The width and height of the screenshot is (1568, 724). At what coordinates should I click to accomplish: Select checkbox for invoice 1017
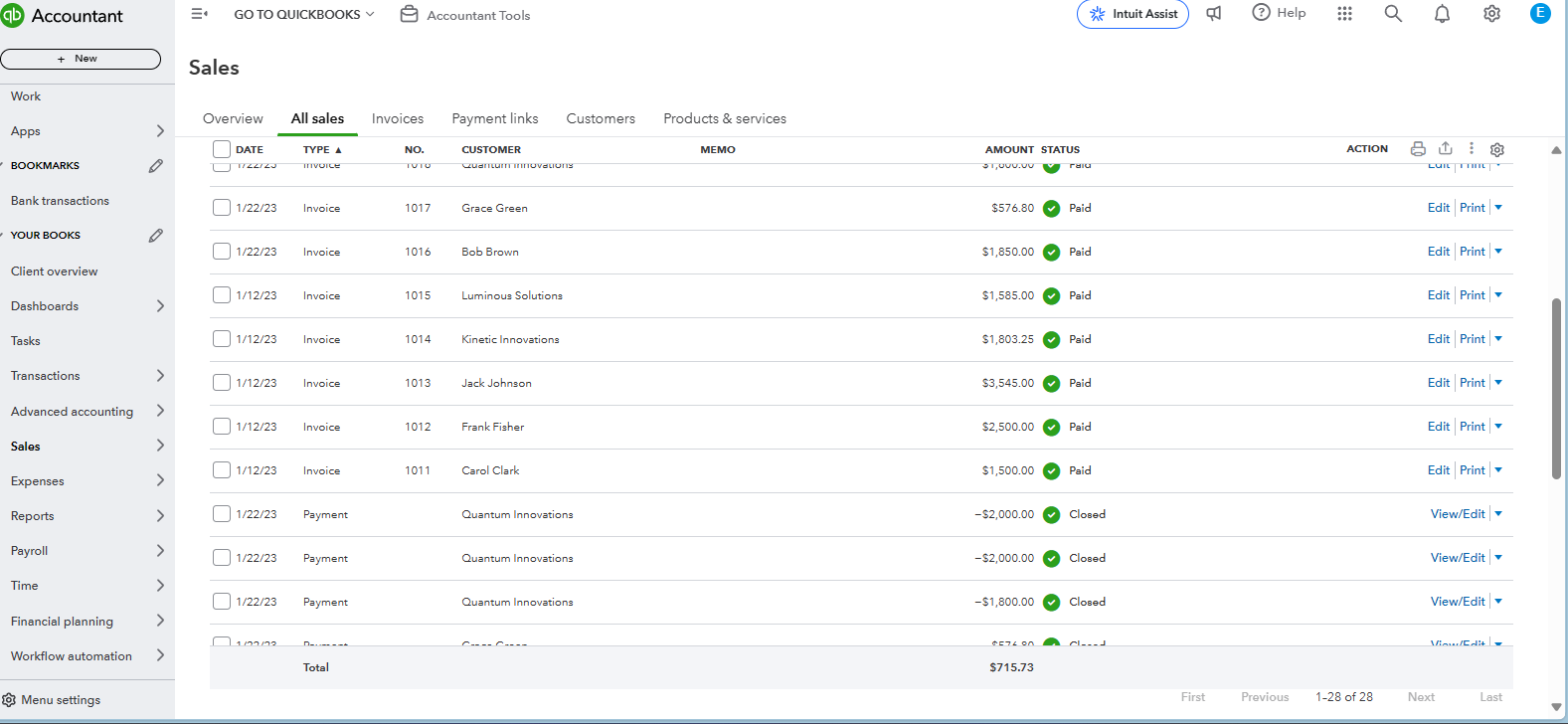click(x=222, y=208)
